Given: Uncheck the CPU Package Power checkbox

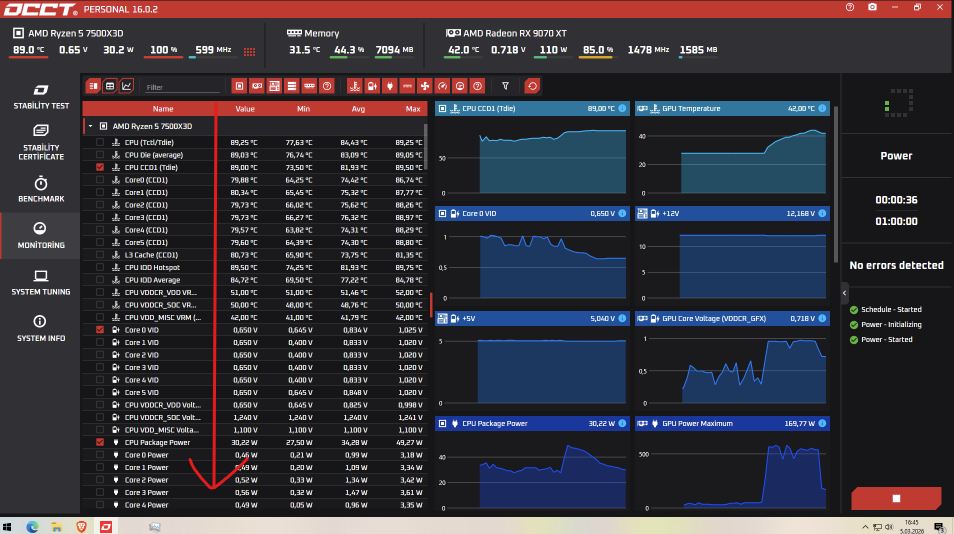Looking at the screenshot, I should point(100,442).
